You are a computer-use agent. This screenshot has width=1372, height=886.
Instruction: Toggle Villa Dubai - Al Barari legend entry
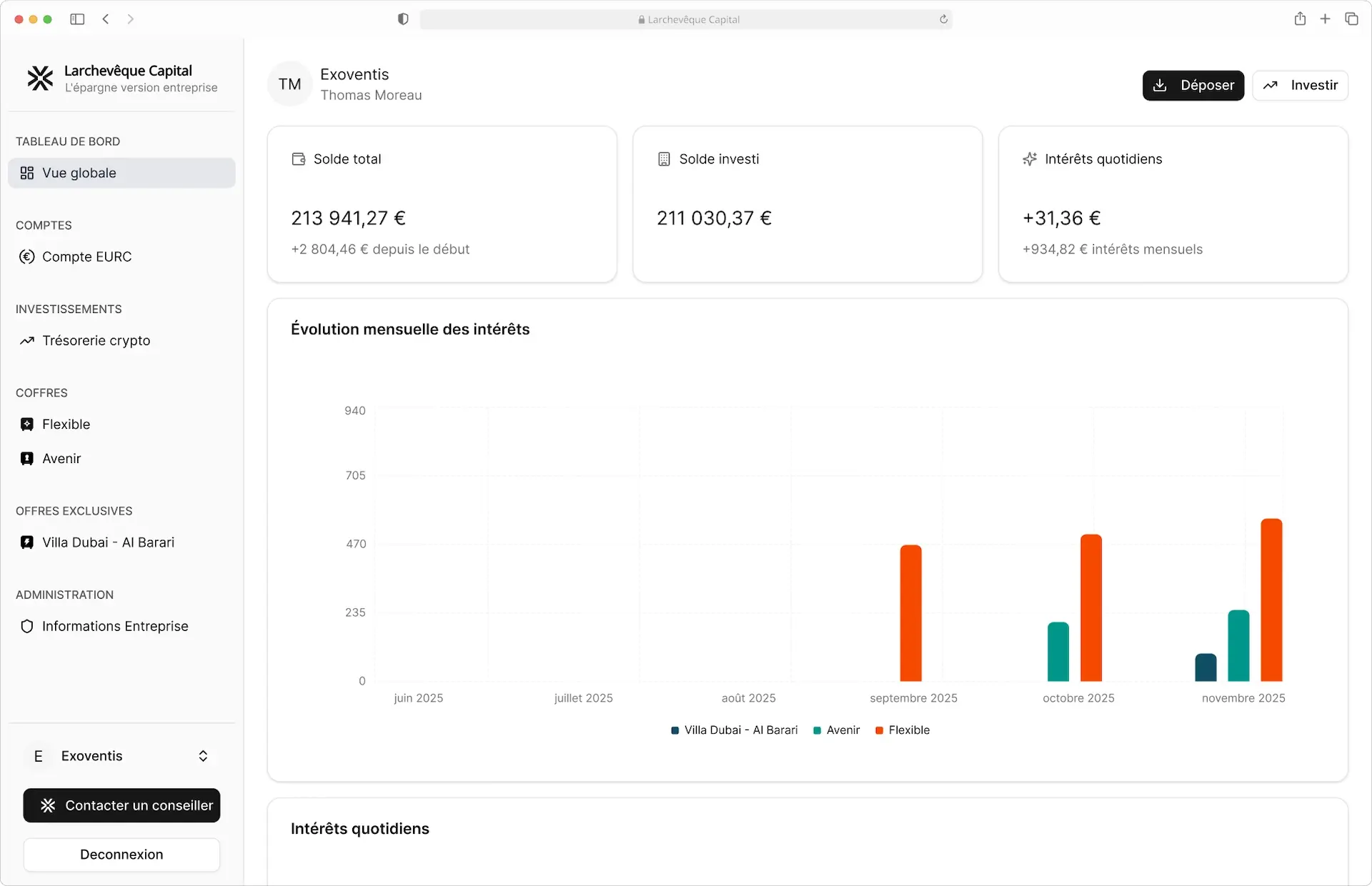click(x=735, y=730)
